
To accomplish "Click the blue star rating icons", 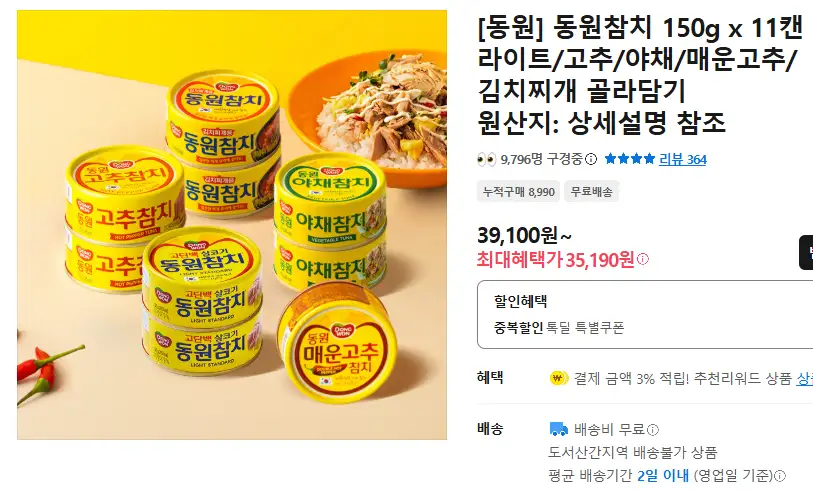I will 629,159.
